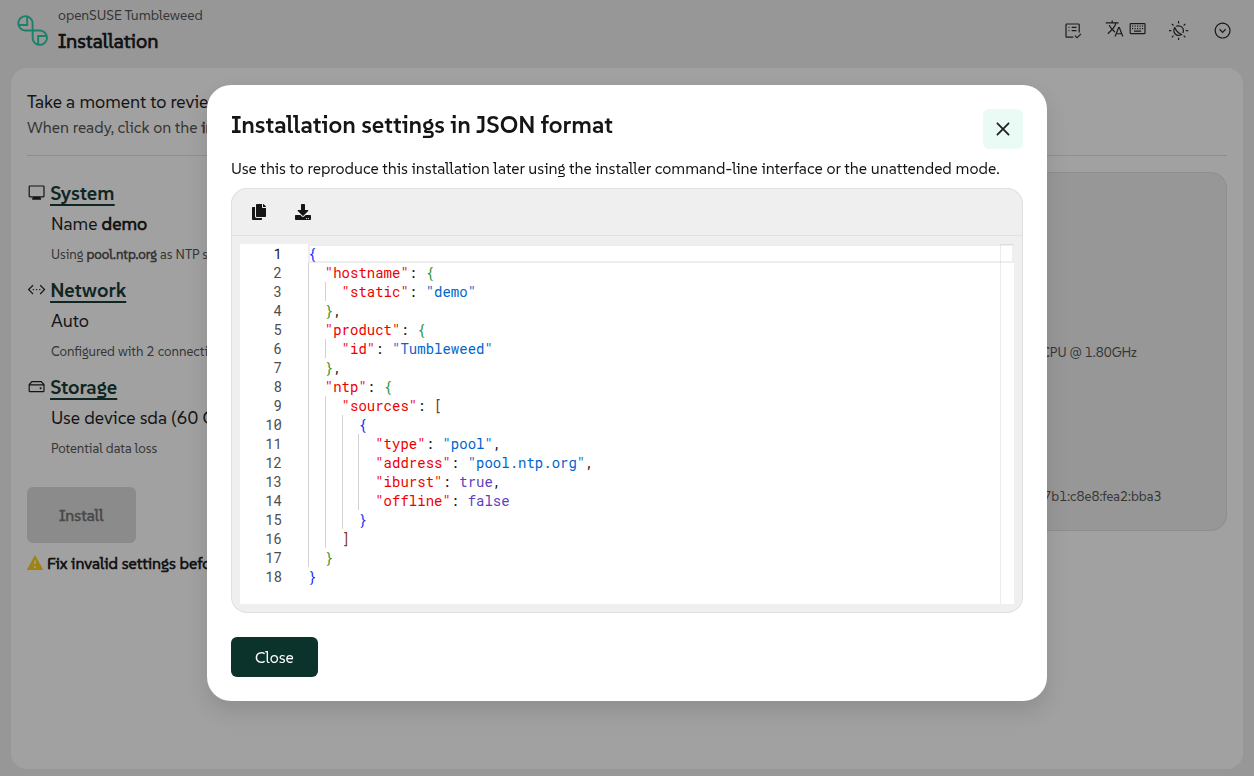This screenshot has height=776, width=1254.
Task: Click line number 1 in editor gutter
Action: coord(277,254)
